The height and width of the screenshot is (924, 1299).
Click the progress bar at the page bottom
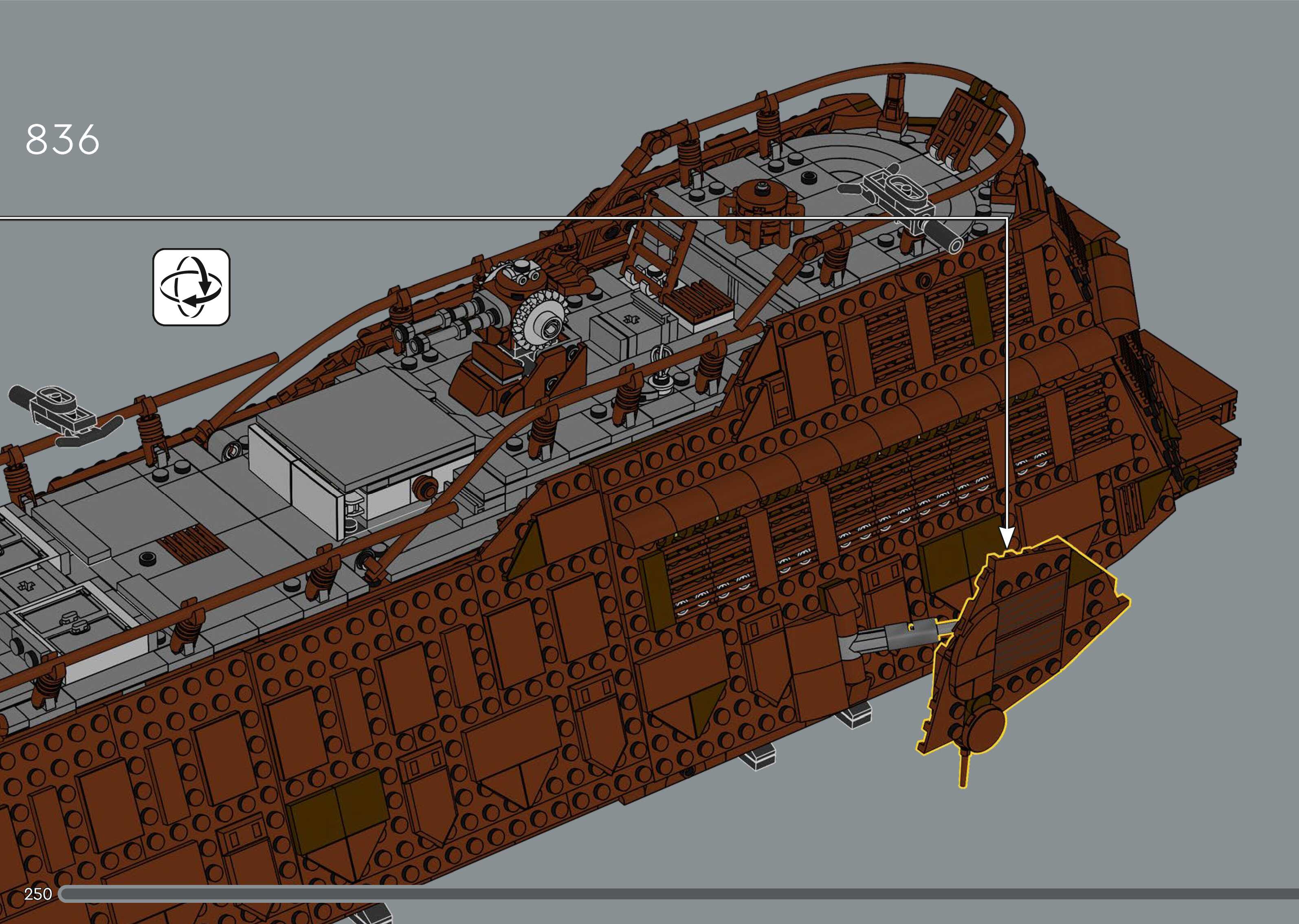[677, 894]
